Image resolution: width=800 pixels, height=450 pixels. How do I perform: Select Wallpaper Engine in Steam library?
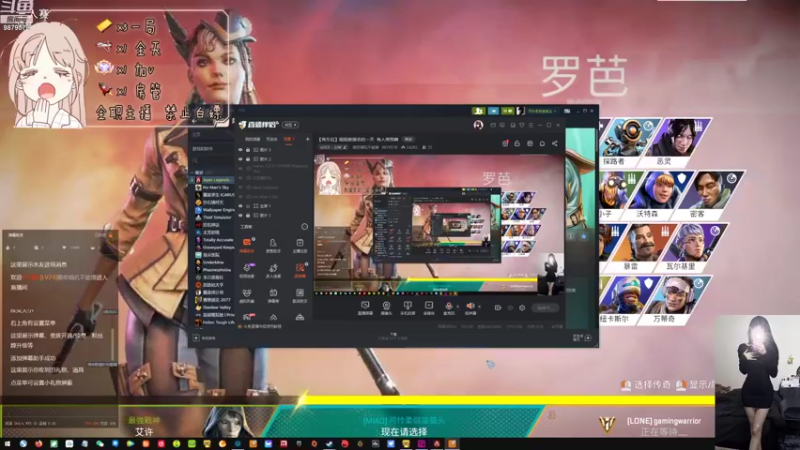tap(215, 210)
